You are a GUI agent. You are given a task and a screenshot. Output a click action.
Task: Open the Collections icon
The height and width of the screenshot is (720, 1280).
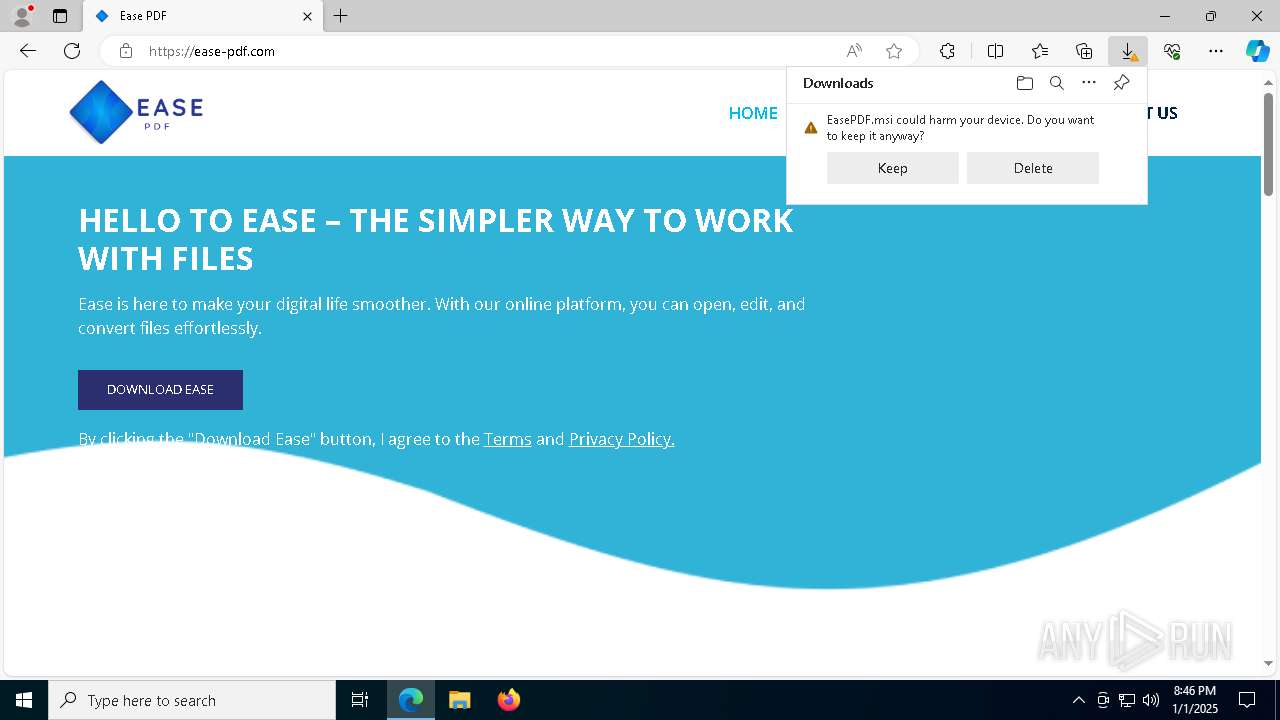pos(1084,51)
